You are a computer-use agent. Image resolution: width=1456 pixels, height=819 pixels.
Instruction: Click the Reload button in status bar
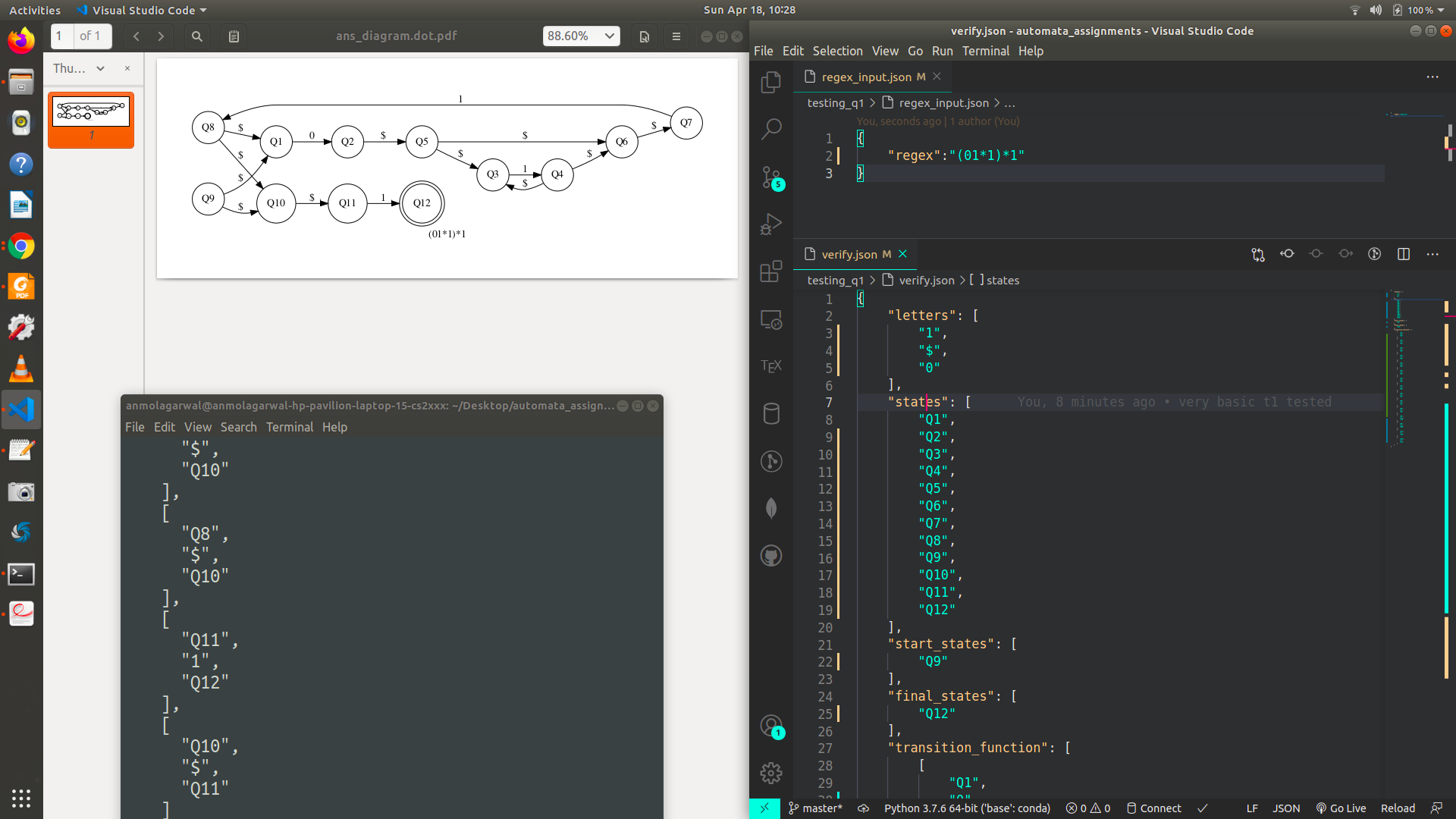1397,808
